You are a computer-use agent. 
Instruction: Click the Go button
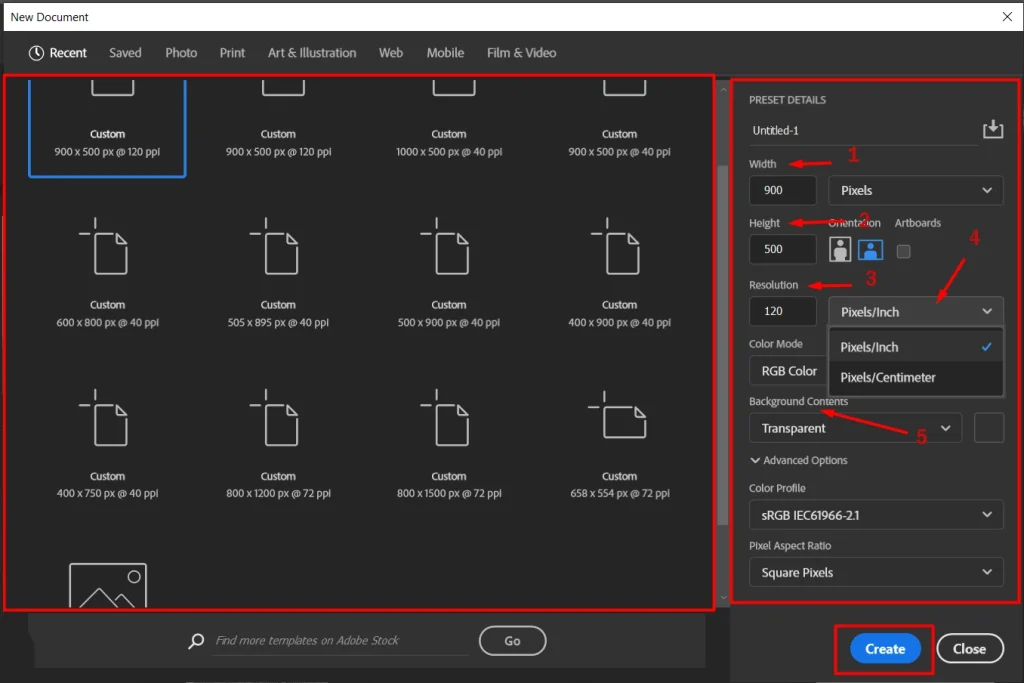(x=513, y=641)
